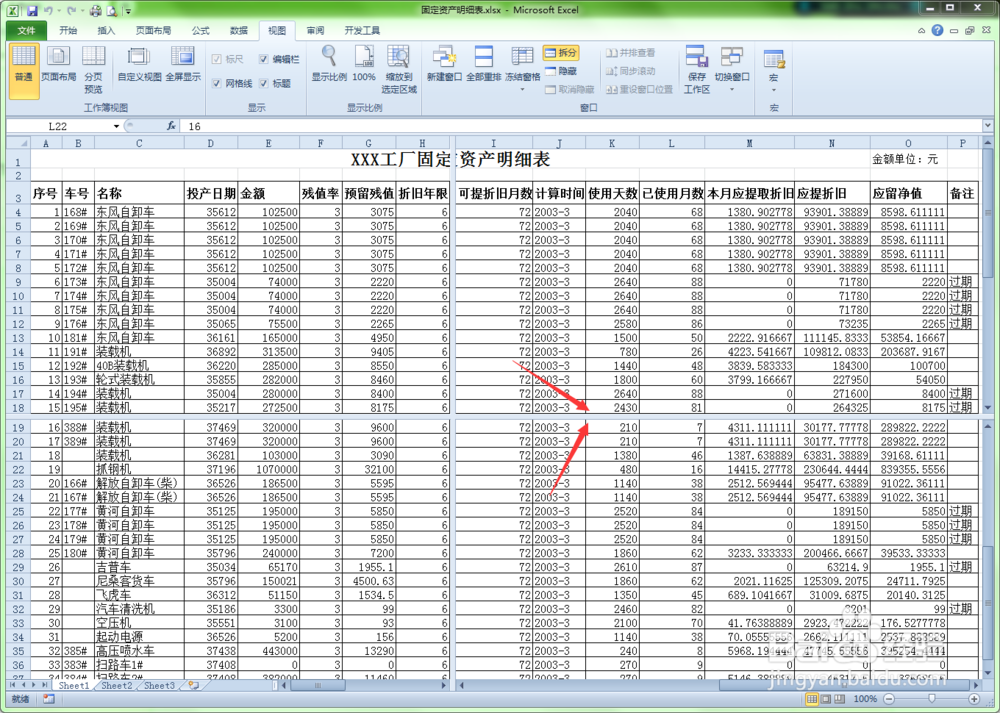This screenshot has width=1000, height=713.
Task: Open the Zoom (显示比例) dialog
Action: coord(329,65)
